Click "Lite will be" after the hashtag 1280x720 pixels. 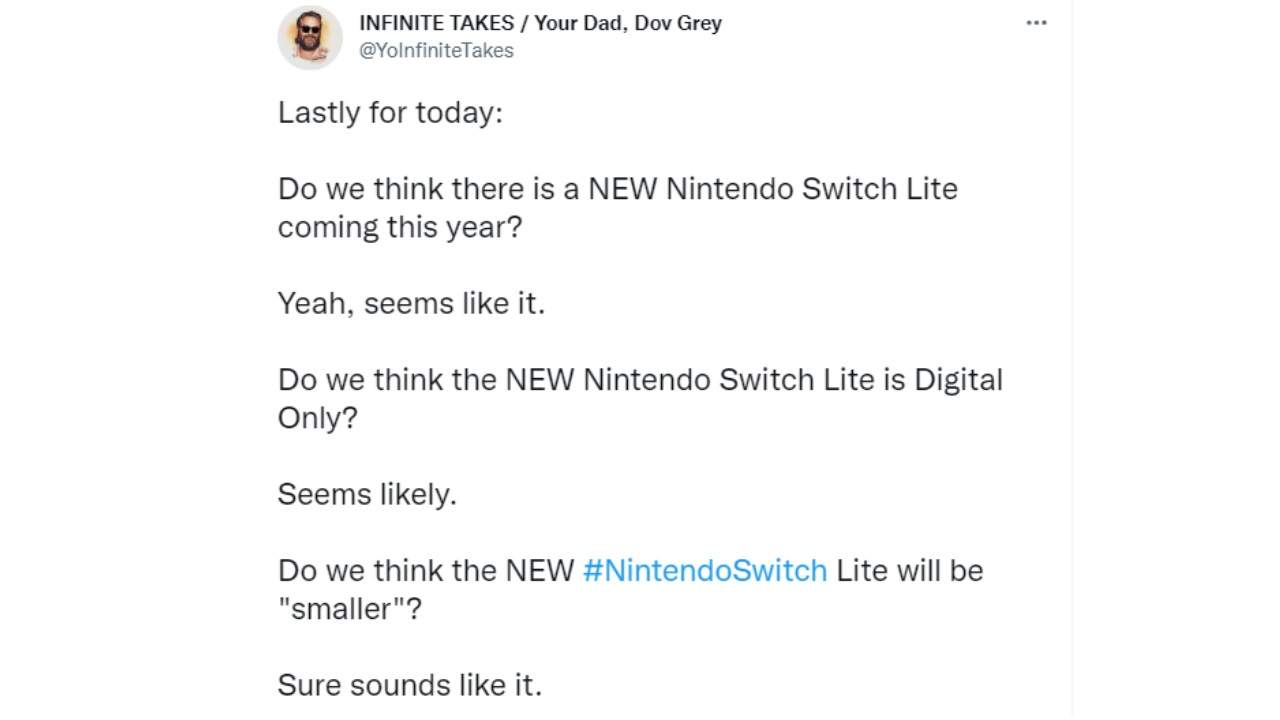tap(909, 570)
